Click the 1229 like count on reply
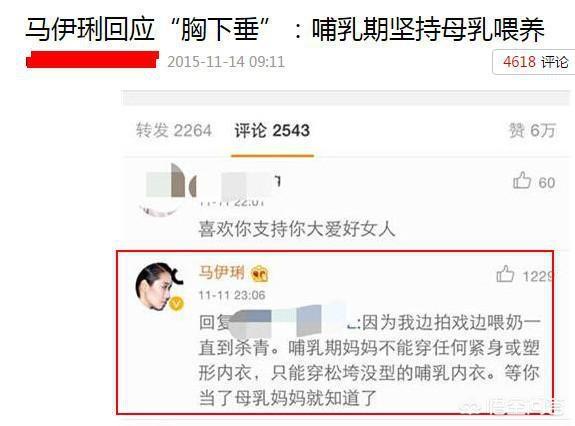This screenshot has height=426, width=575. pos(537,276)
